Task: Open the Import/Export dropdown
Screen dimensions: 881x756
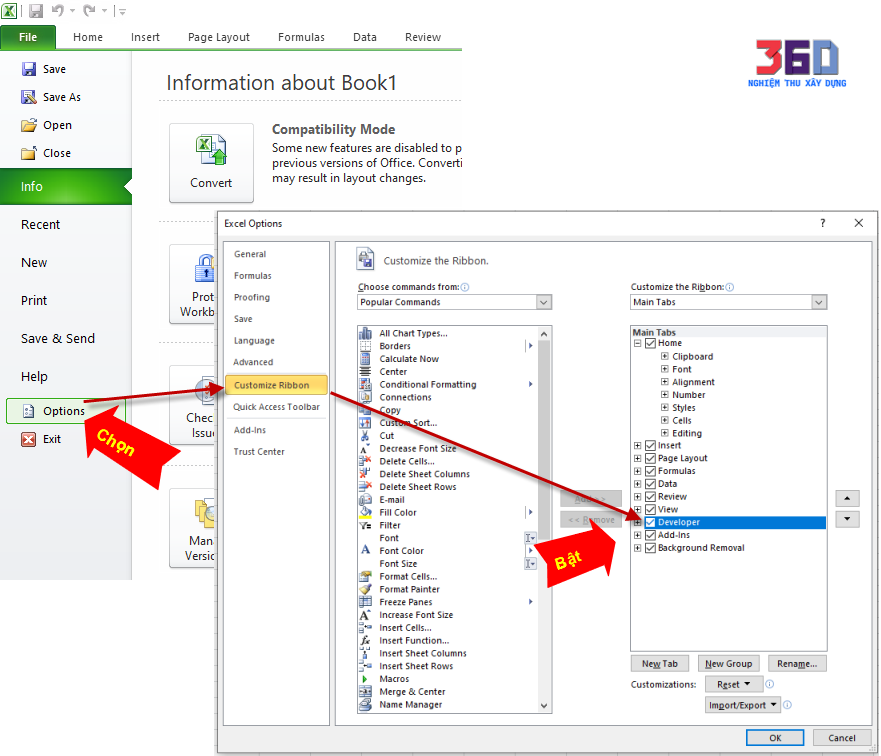Action: pos(743,705)
